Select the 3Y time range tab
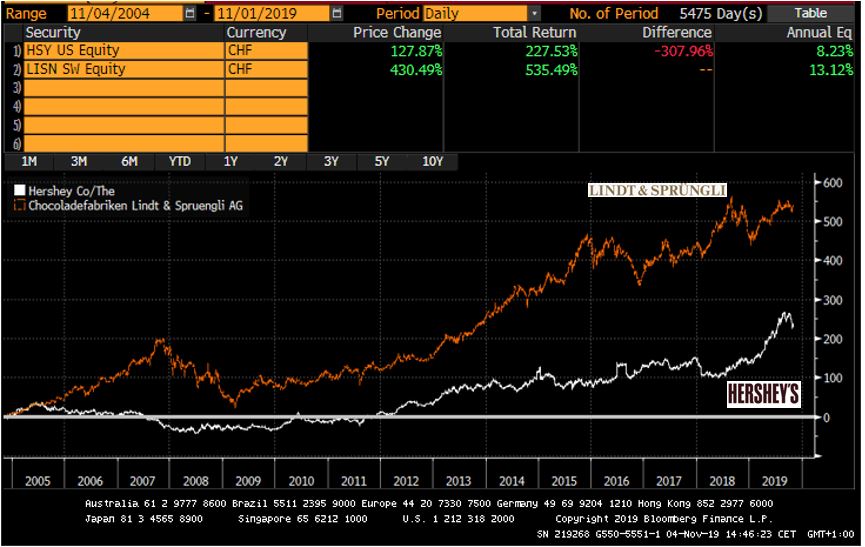 331,162
